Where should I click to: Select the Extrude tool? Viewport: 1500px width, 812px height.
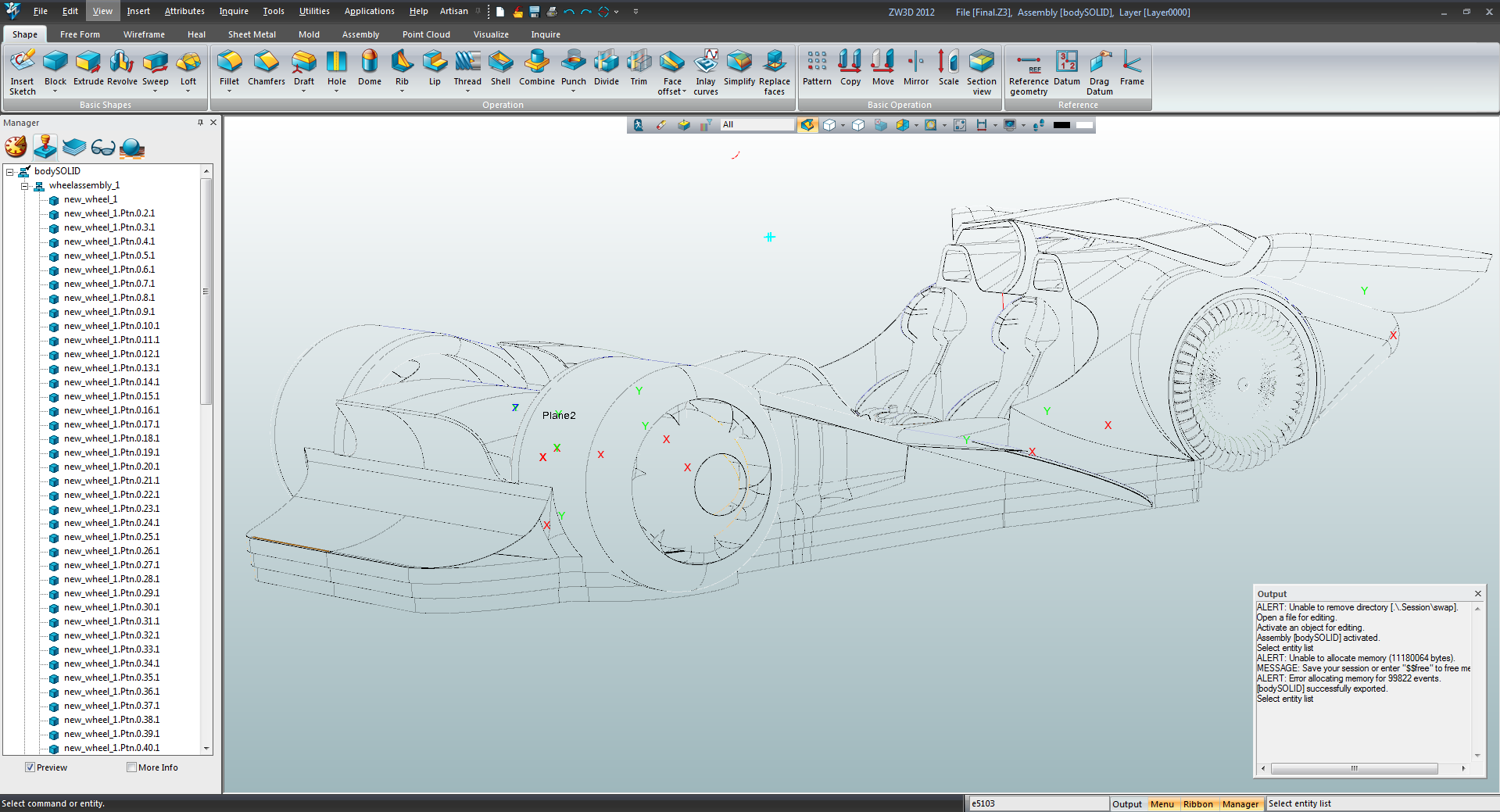88,68
